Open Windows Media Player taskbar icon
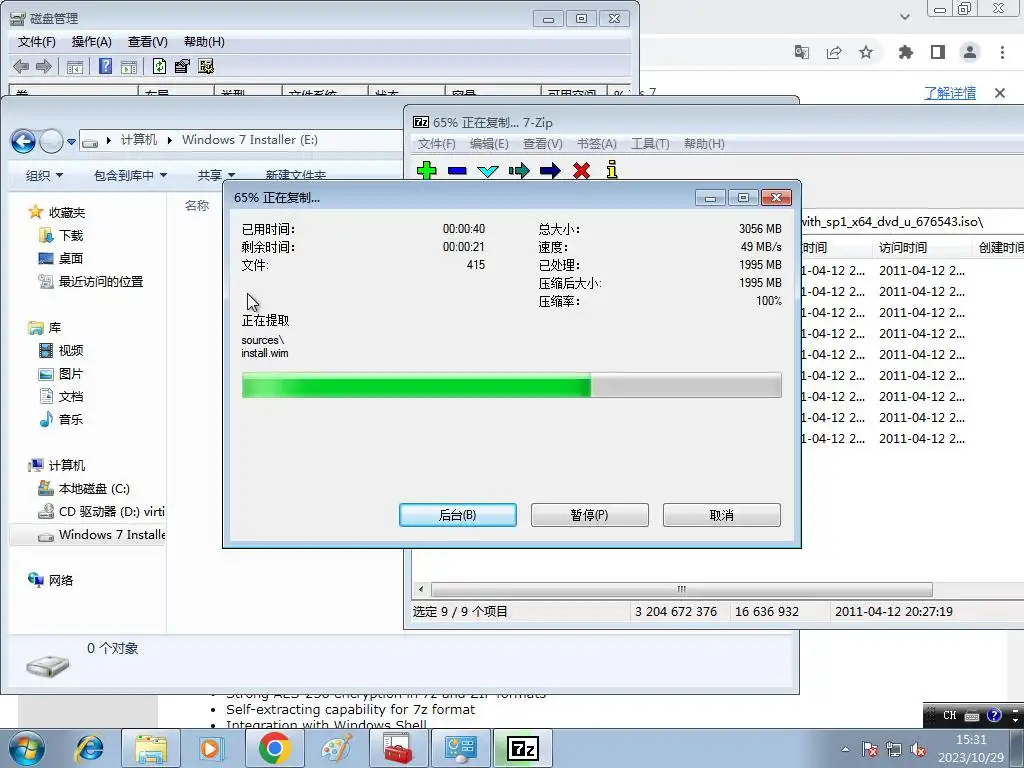1024x768 pixels. pyautogui.click(x=212, y=748)
